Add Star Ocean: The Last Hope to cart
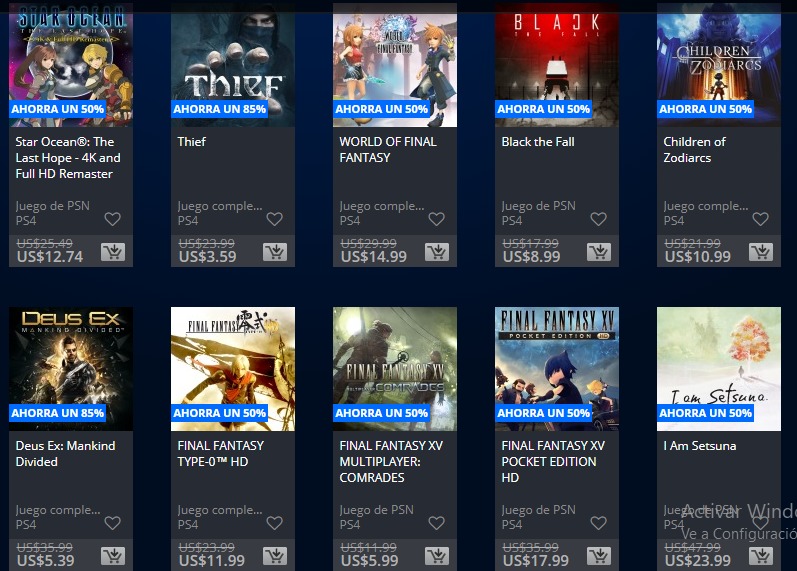797x571 pixels. pos(112,252)
